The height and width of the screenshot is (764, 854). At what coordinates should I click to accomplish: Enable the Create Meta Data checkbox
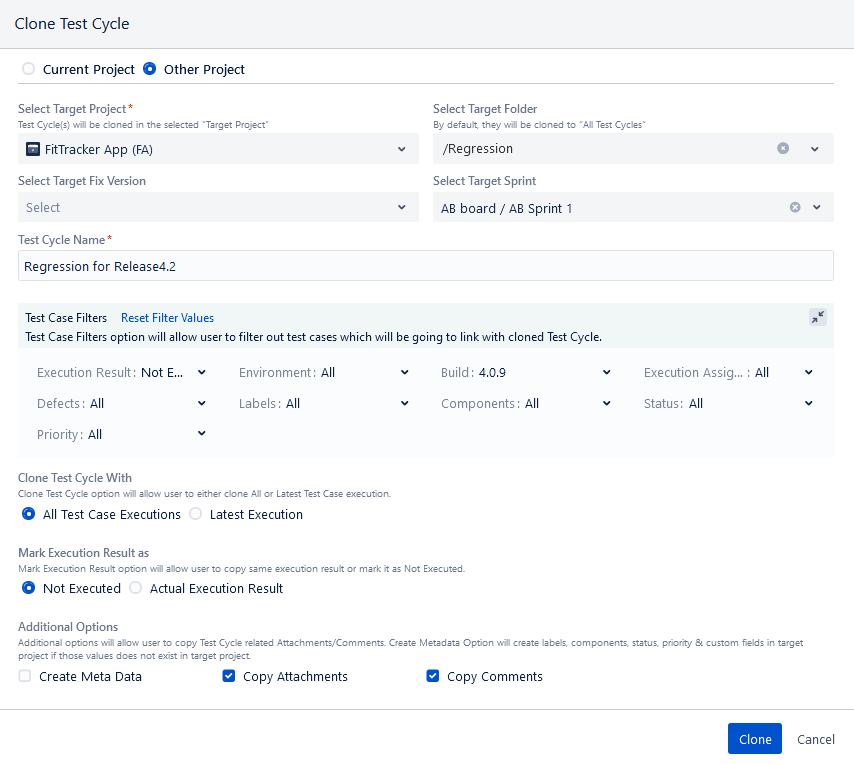pos(25,676)
